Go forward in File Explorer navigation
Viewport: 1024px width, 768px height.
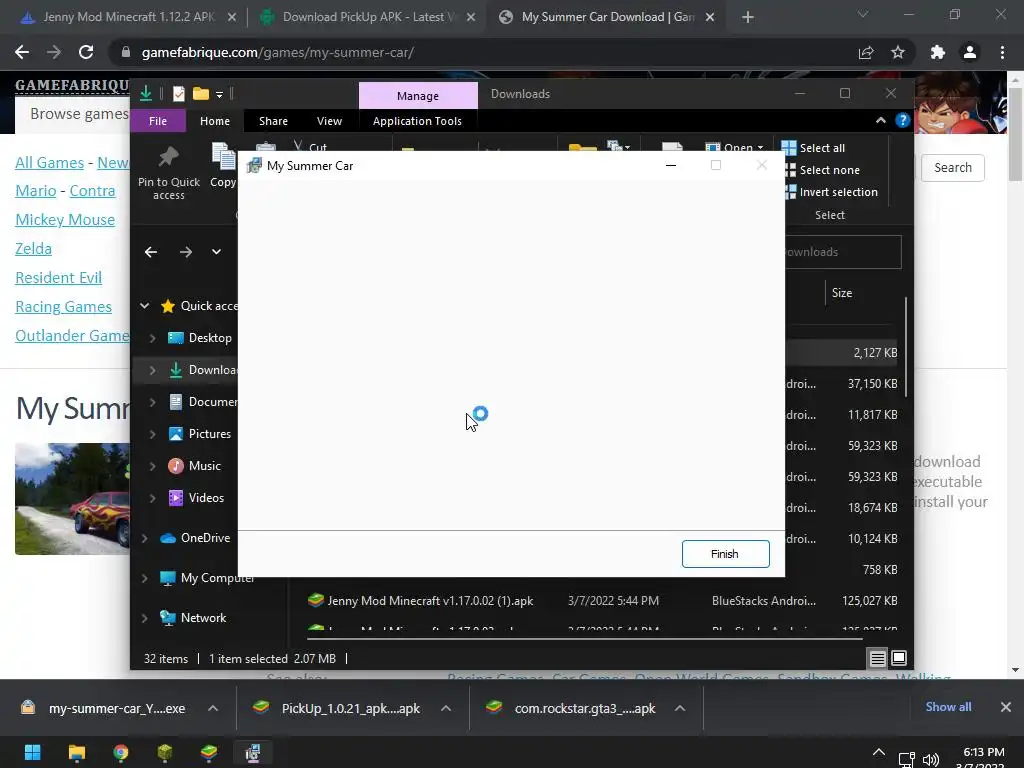[x=185, y=251]
